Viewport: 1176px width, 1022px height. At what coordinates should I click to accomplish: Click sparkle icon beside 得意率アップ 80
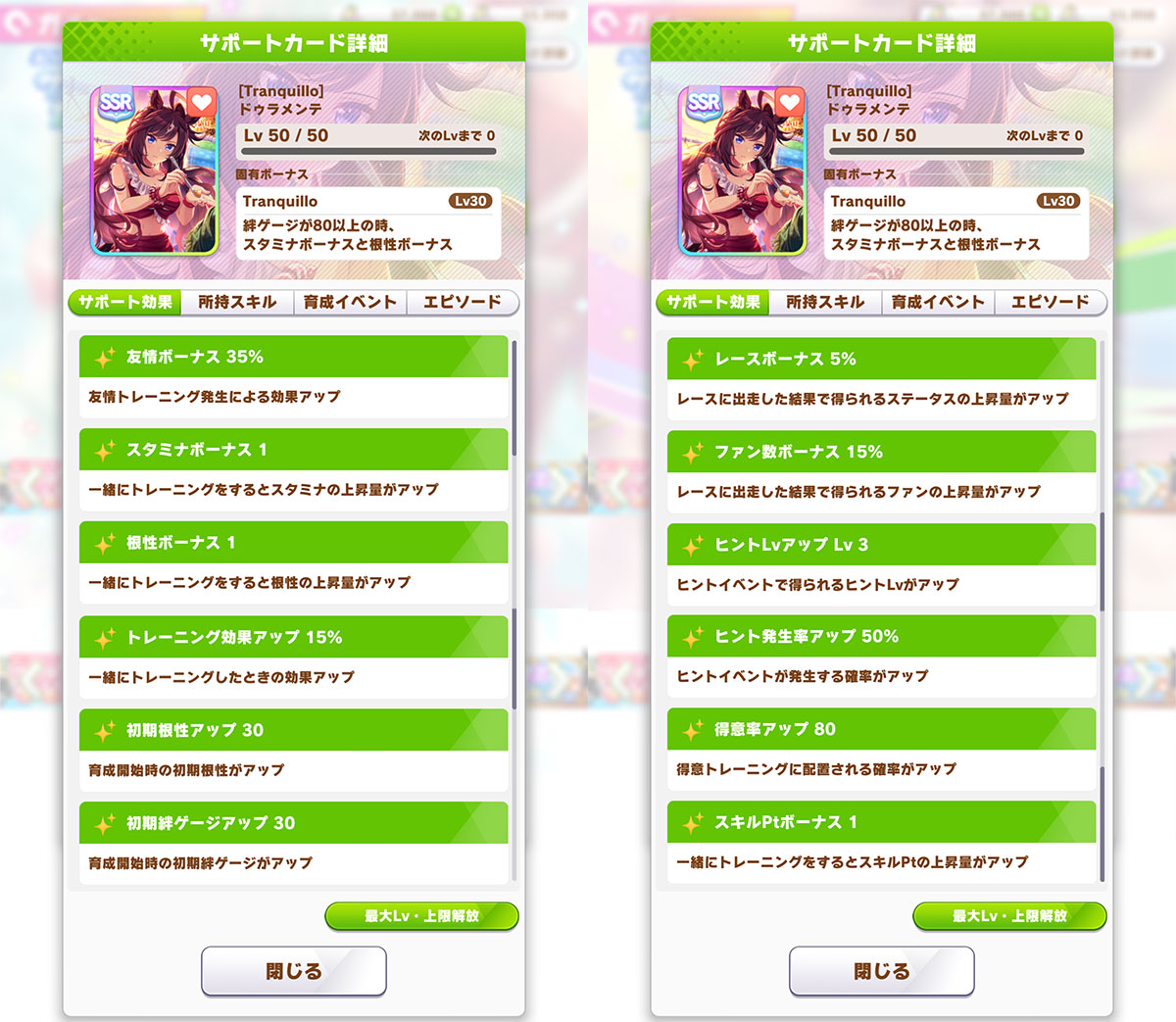point(692,729)
